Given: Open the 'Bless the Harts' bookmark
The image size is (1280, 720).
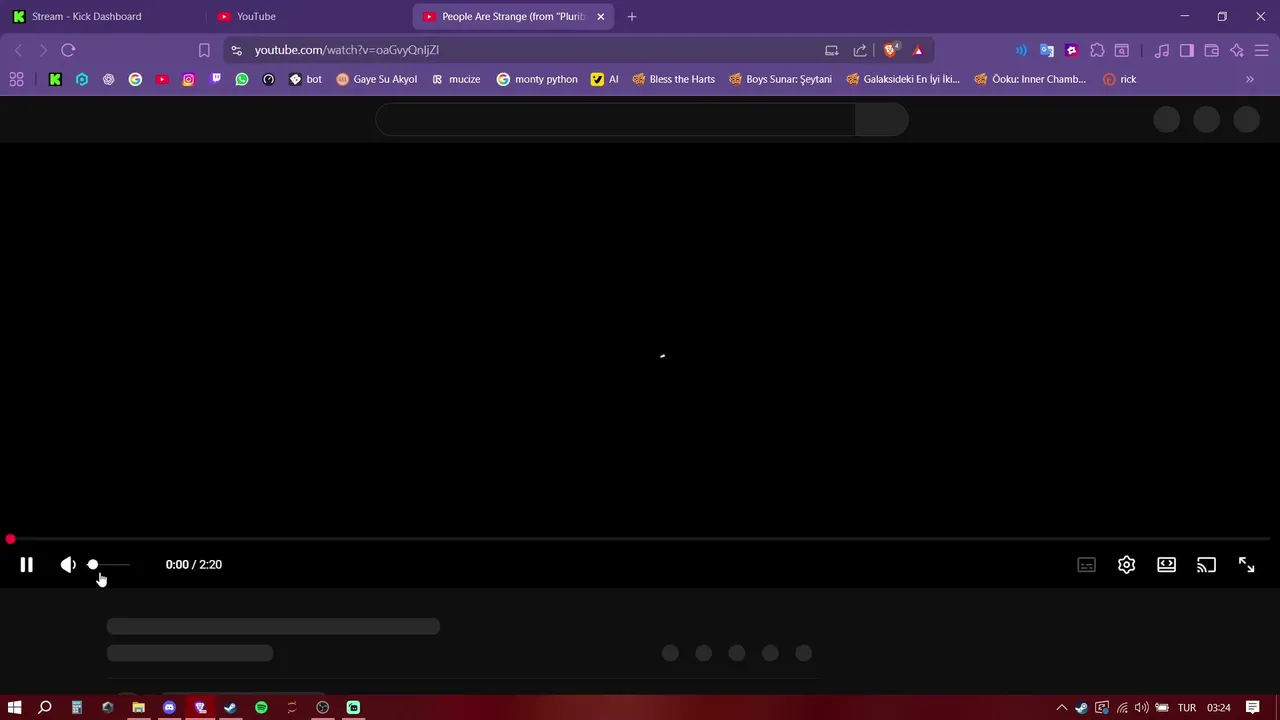Looking at the screenshot, I should (673, 79).
